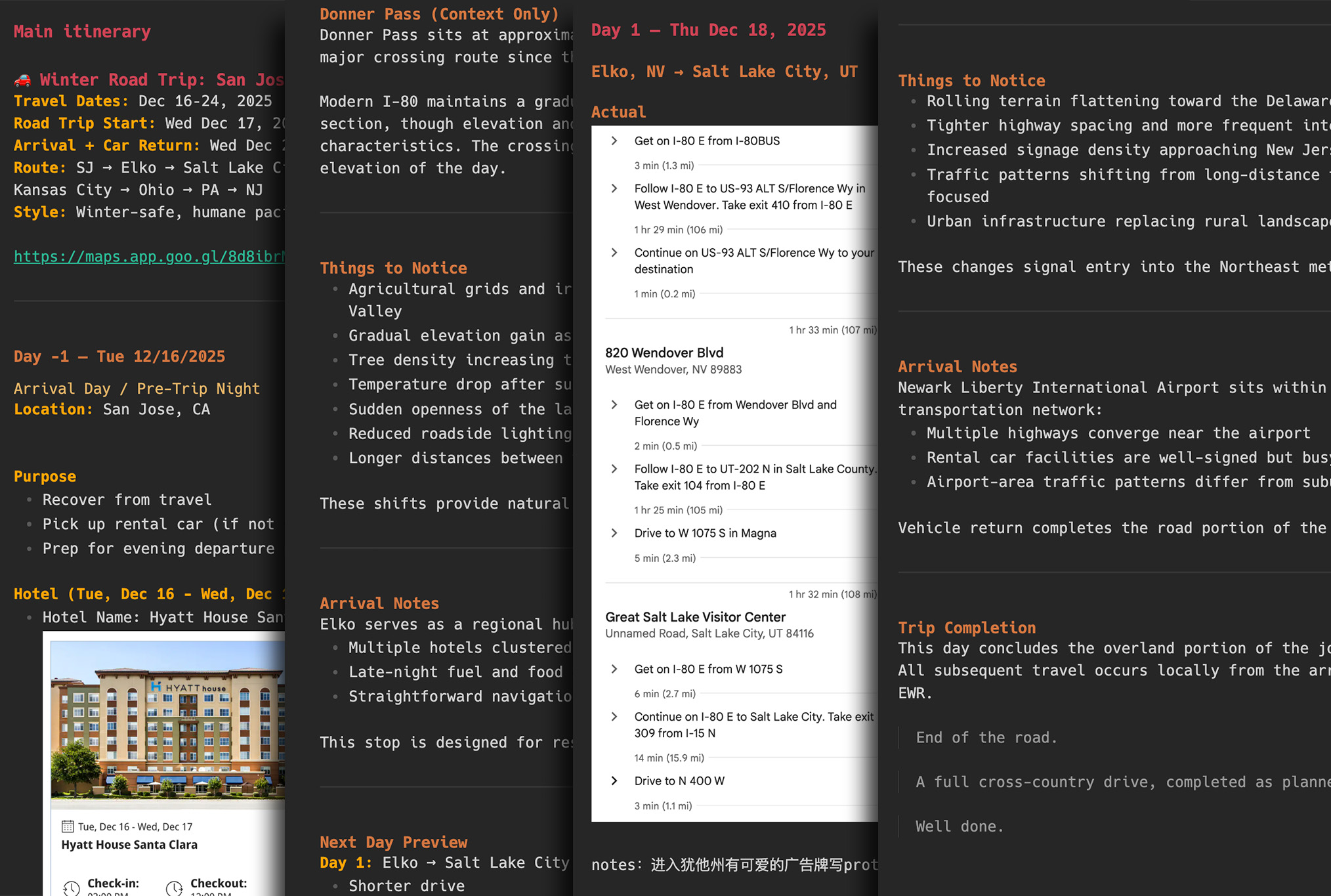Viewport: 1331px width, 896px height.
Task: Expand 'Continue on I-80 E to Salt Lake City' step
Action: [614, 717]
